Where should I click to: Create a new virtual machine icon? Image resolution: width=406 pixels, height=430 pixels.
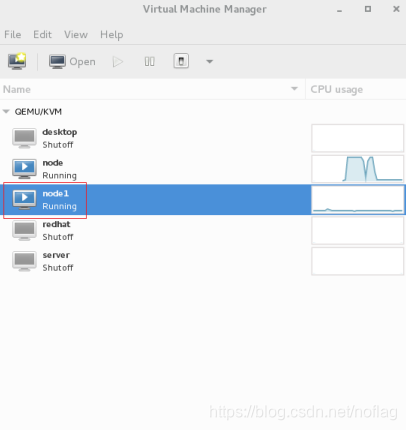17,61
